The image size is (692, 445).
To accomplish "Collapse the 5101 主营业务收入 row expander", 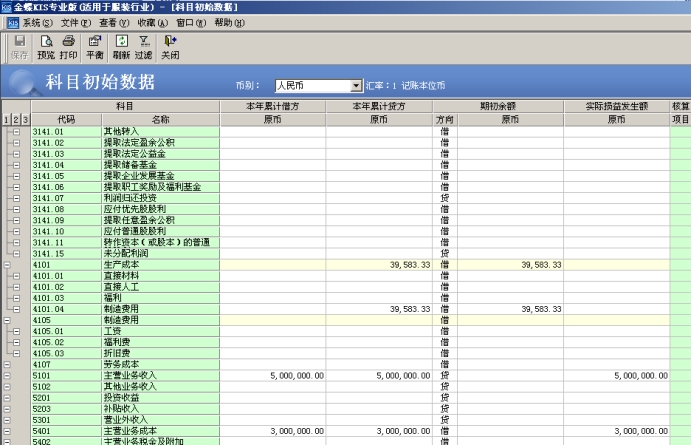I will click(7, 376).
